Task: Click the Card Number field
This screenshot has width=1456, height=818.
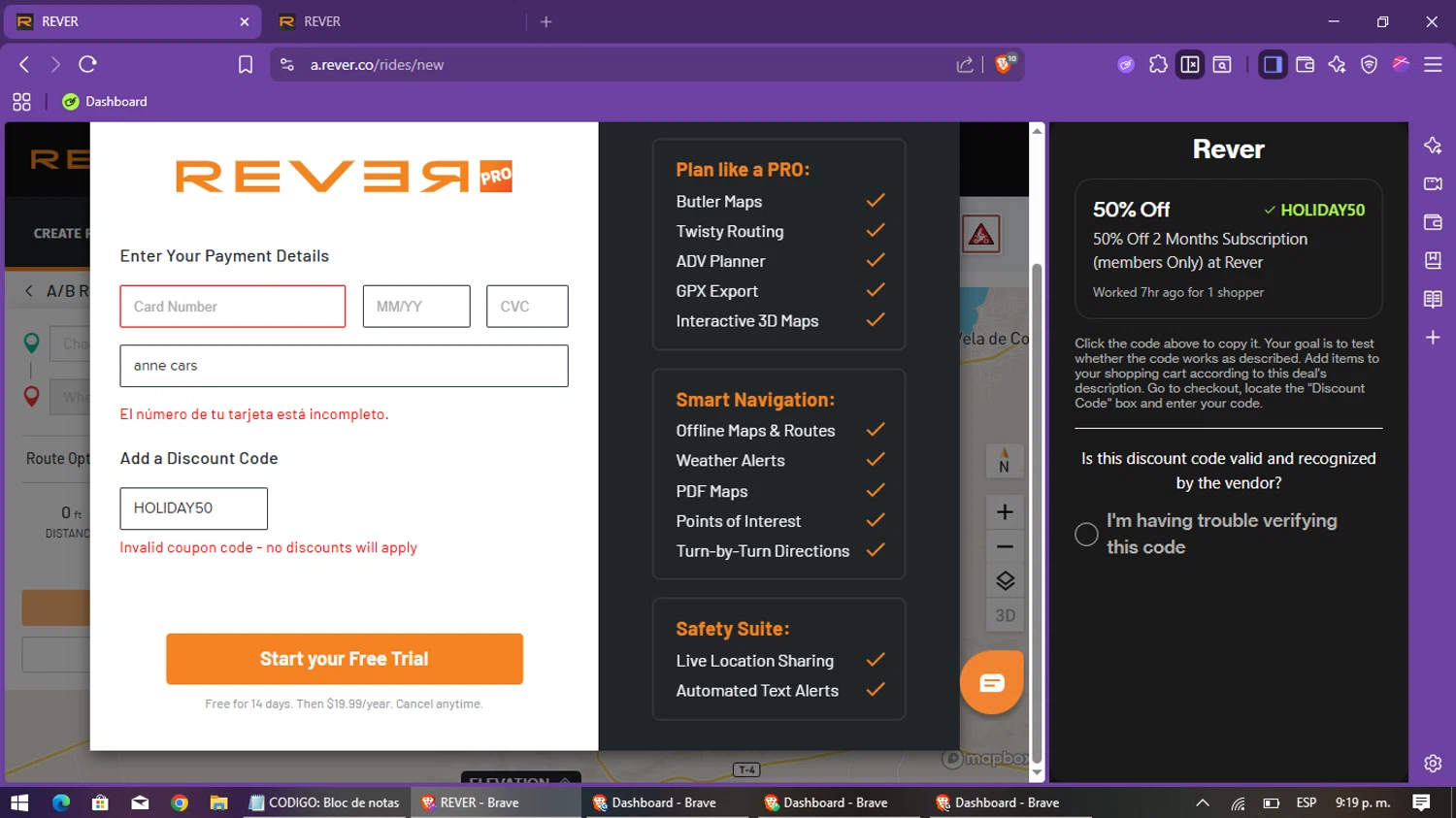Action: [233, 307]
